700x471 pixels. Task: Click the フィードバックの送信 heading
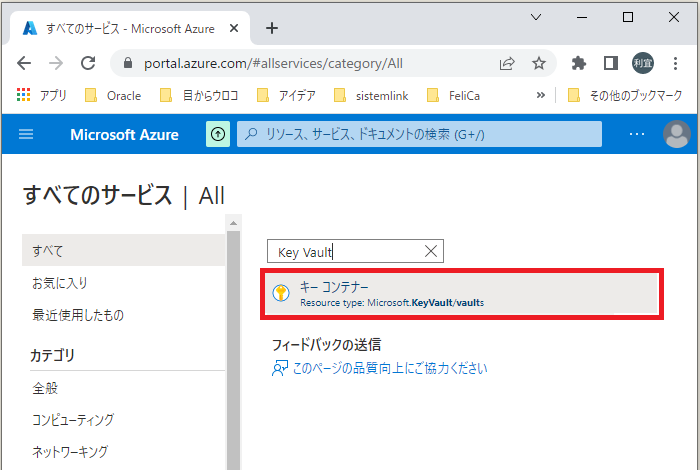coord(326,345)
